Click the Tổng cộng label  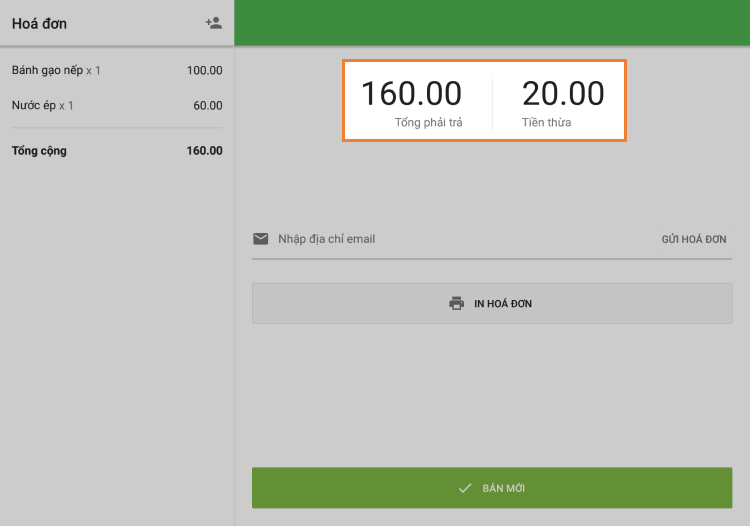(x=39, y=151)
